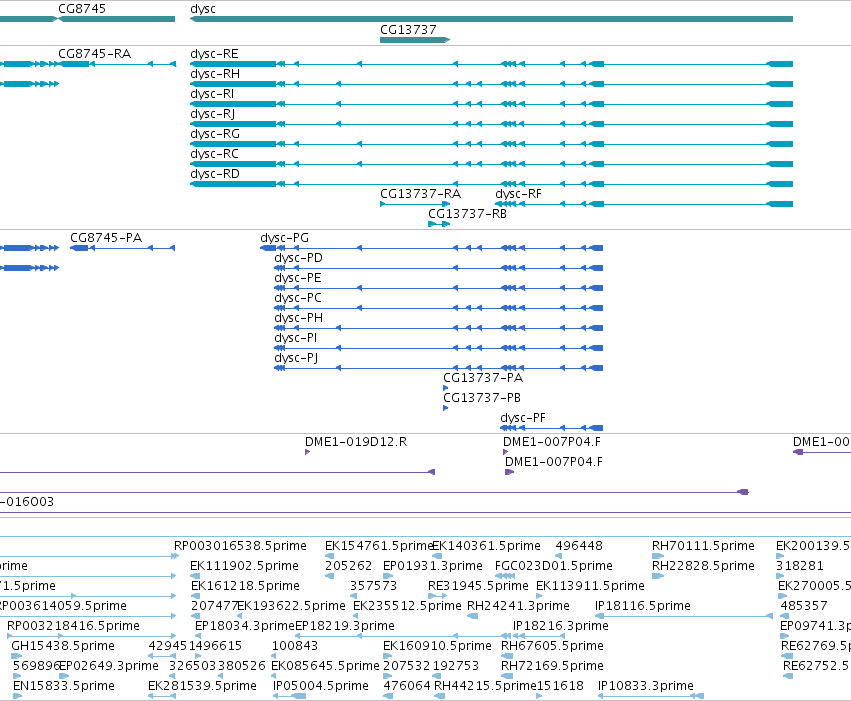Click transcript dysc-RI label

tap(212, 94)
